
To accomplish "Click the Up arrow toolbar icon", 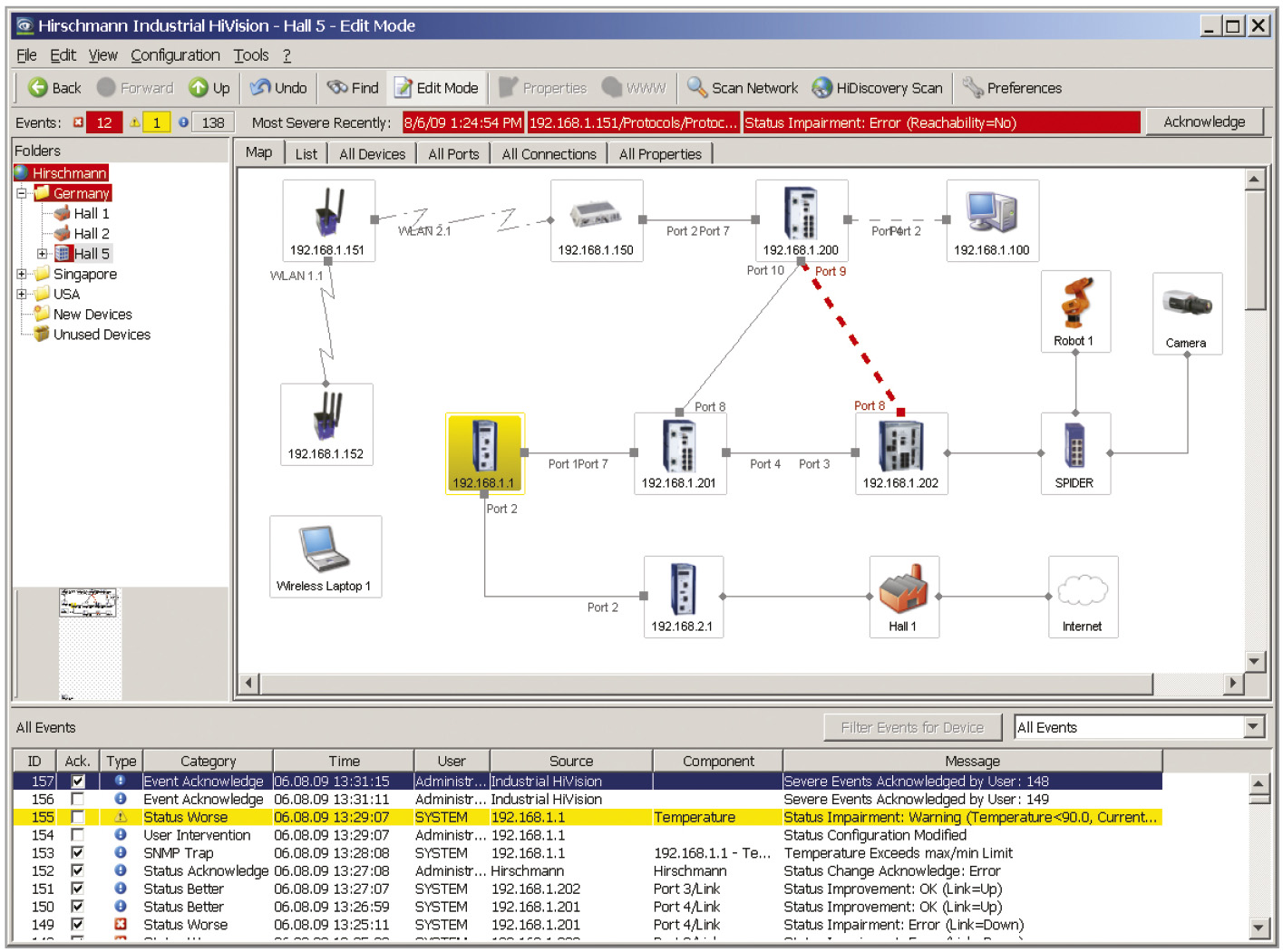I will (209, 88).
